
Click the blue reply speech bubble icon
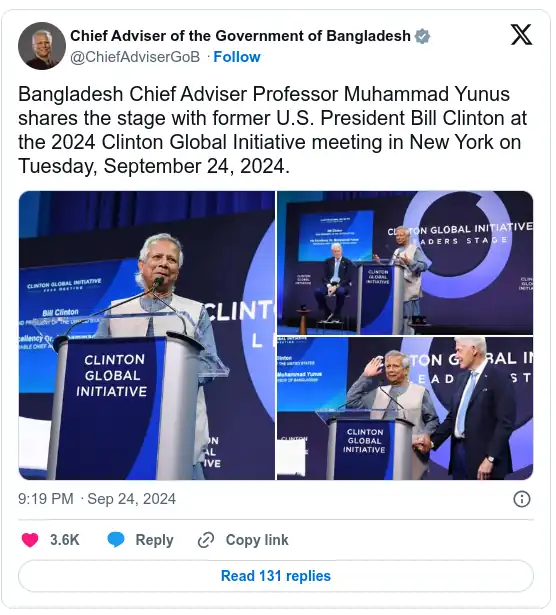click(x=116, y=540)
